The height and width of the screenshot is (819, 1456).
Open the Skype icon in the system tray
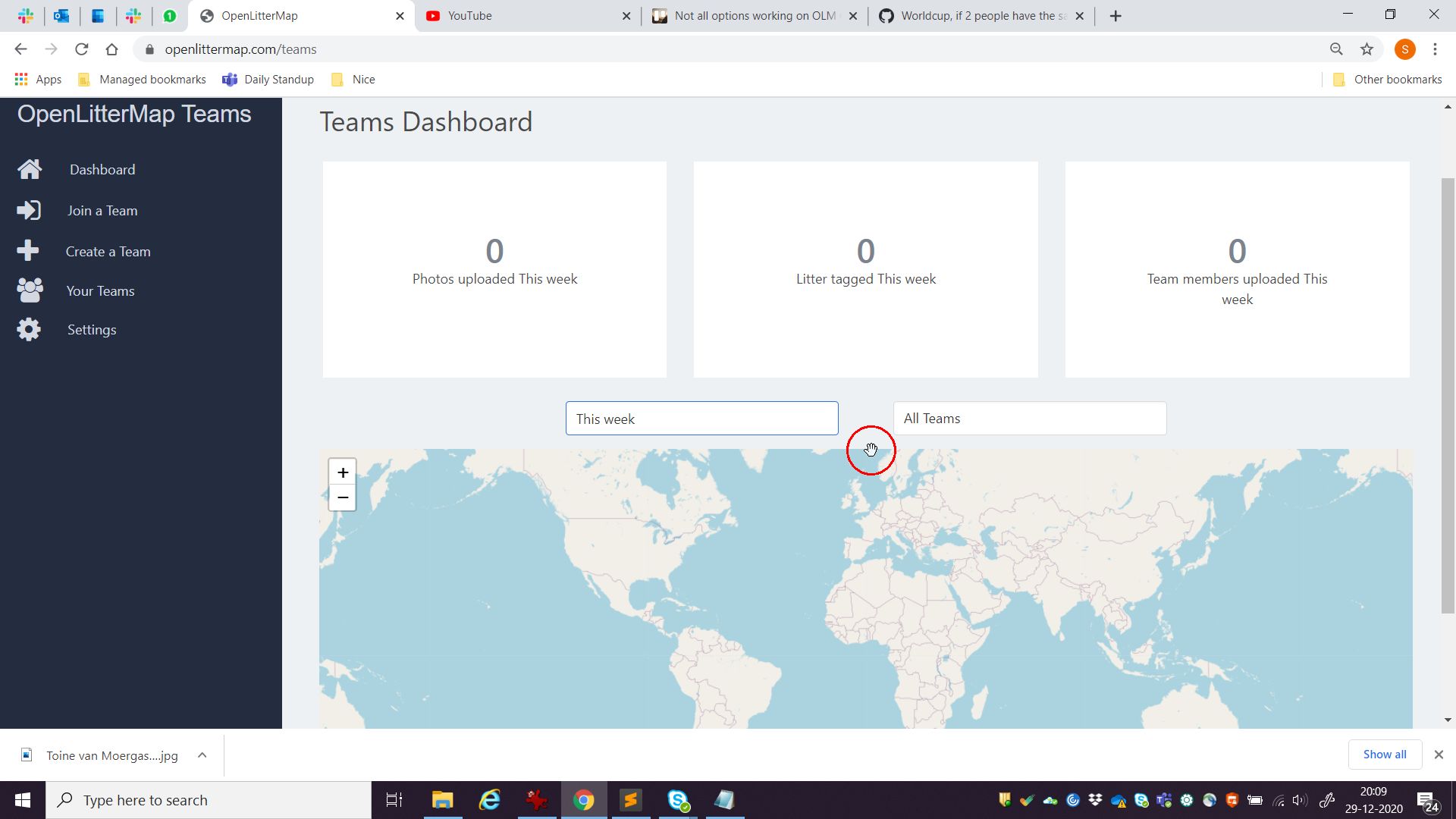click(1140, 800)
